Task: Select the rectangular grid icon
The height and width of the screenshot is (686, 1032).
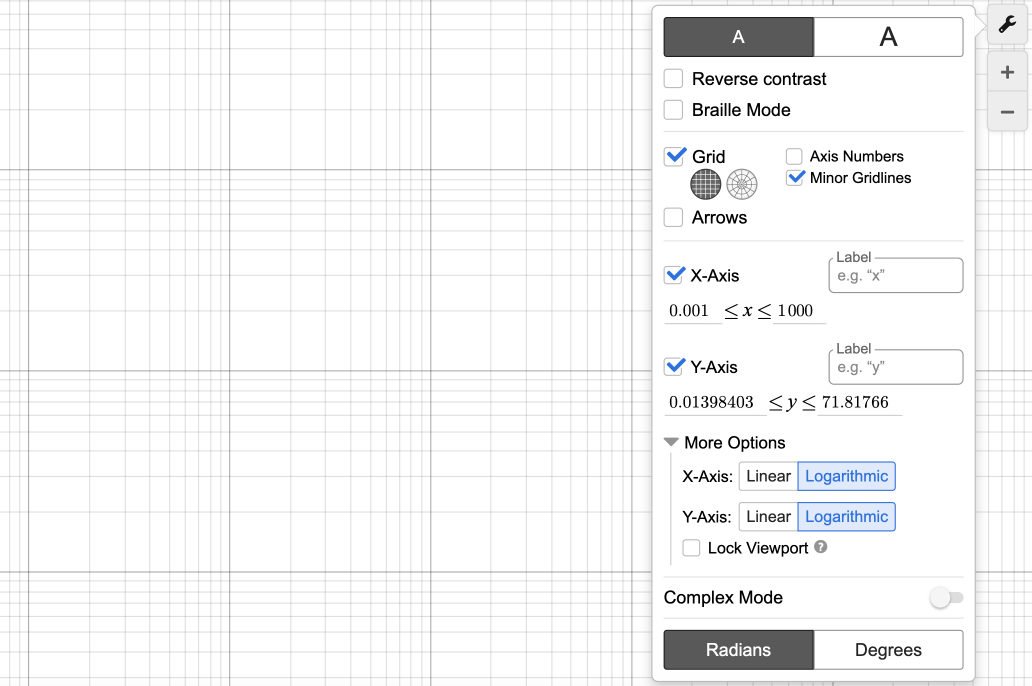Action: click(706, 184)
